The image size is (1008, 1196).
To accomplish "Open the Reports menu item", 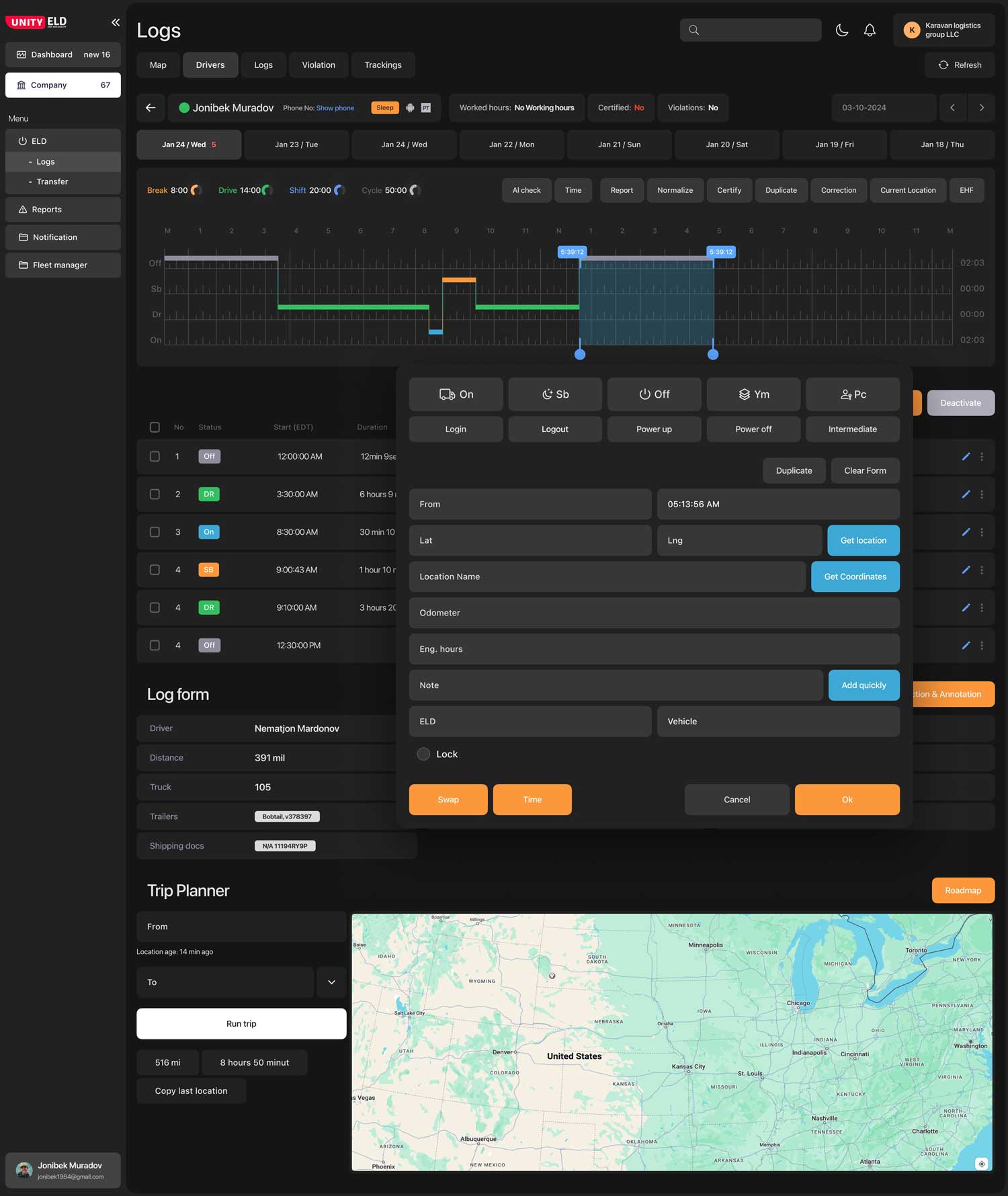I will tap(63, 210).
